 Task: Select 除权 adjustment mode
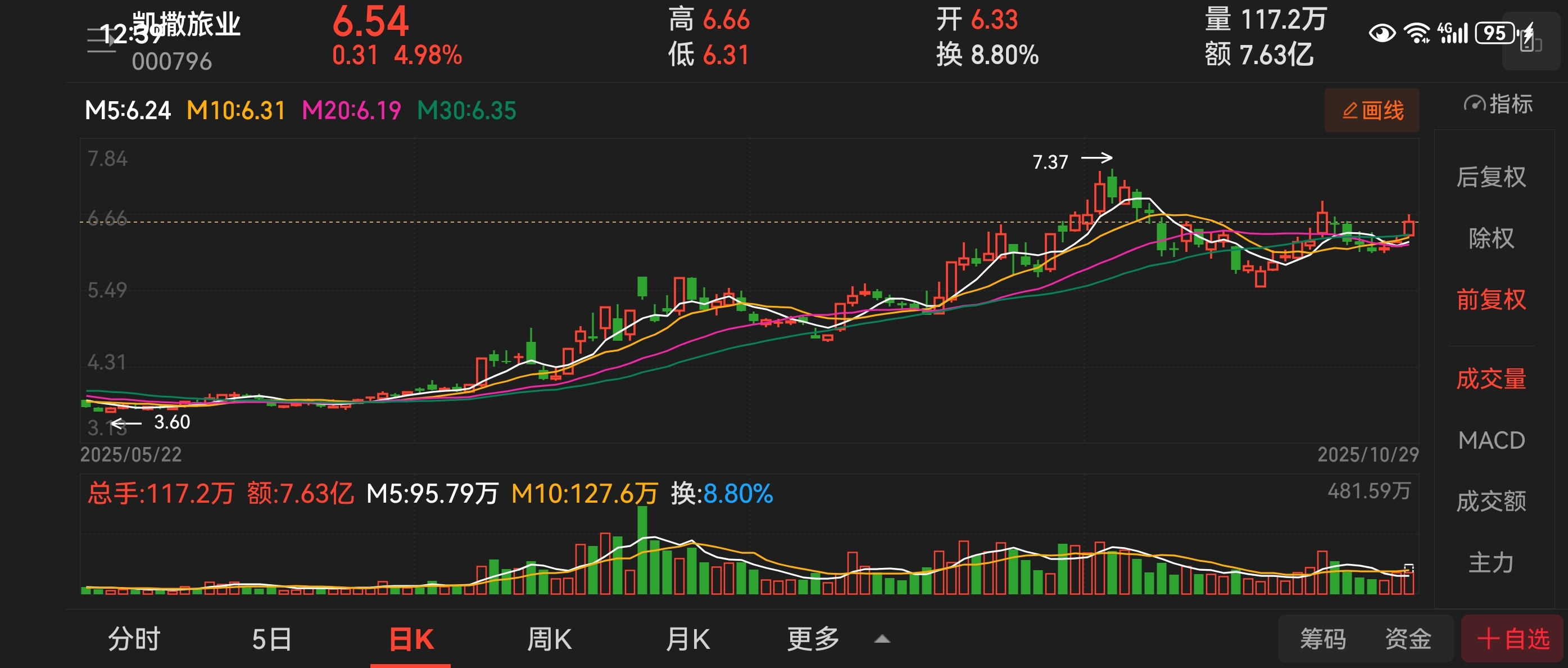1490,238
